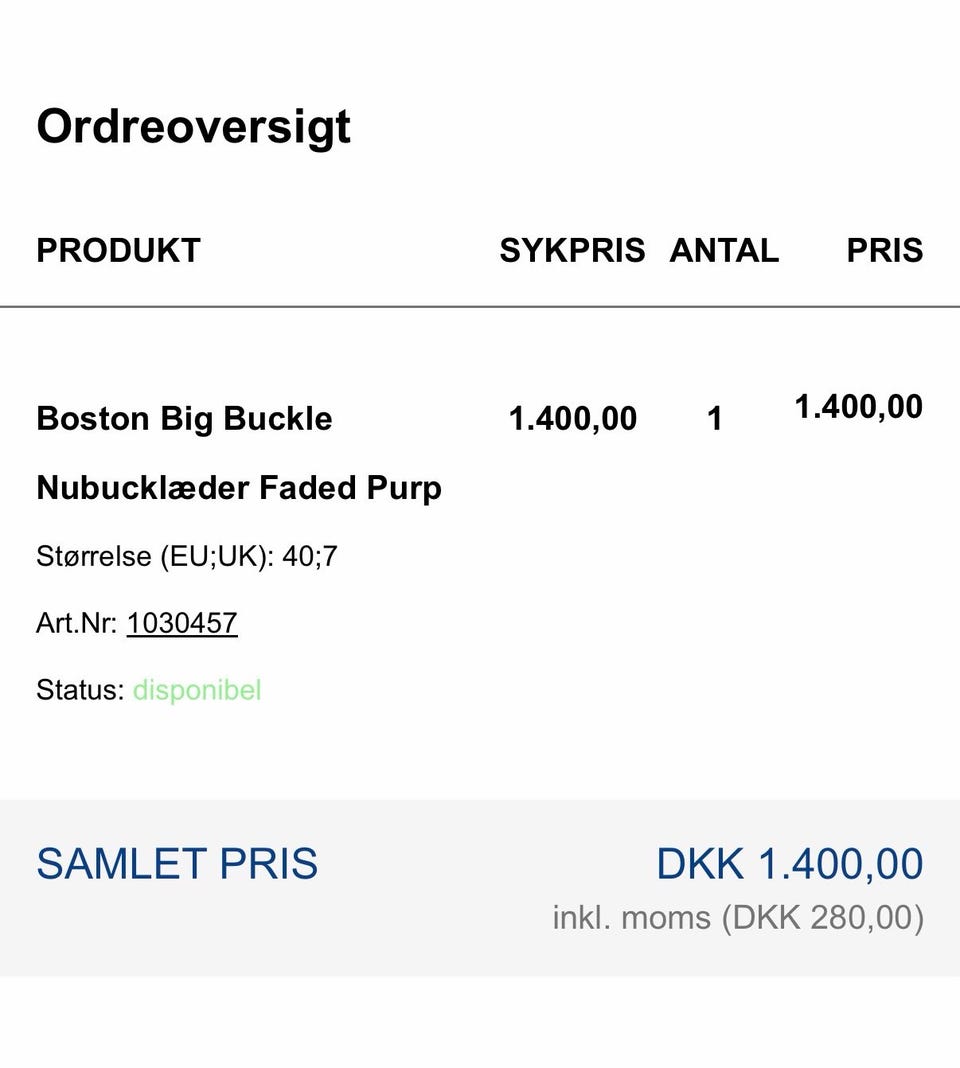Select the SYKPRIS column header
Viewport: 960px width, 1068px height.
point(572,250)
